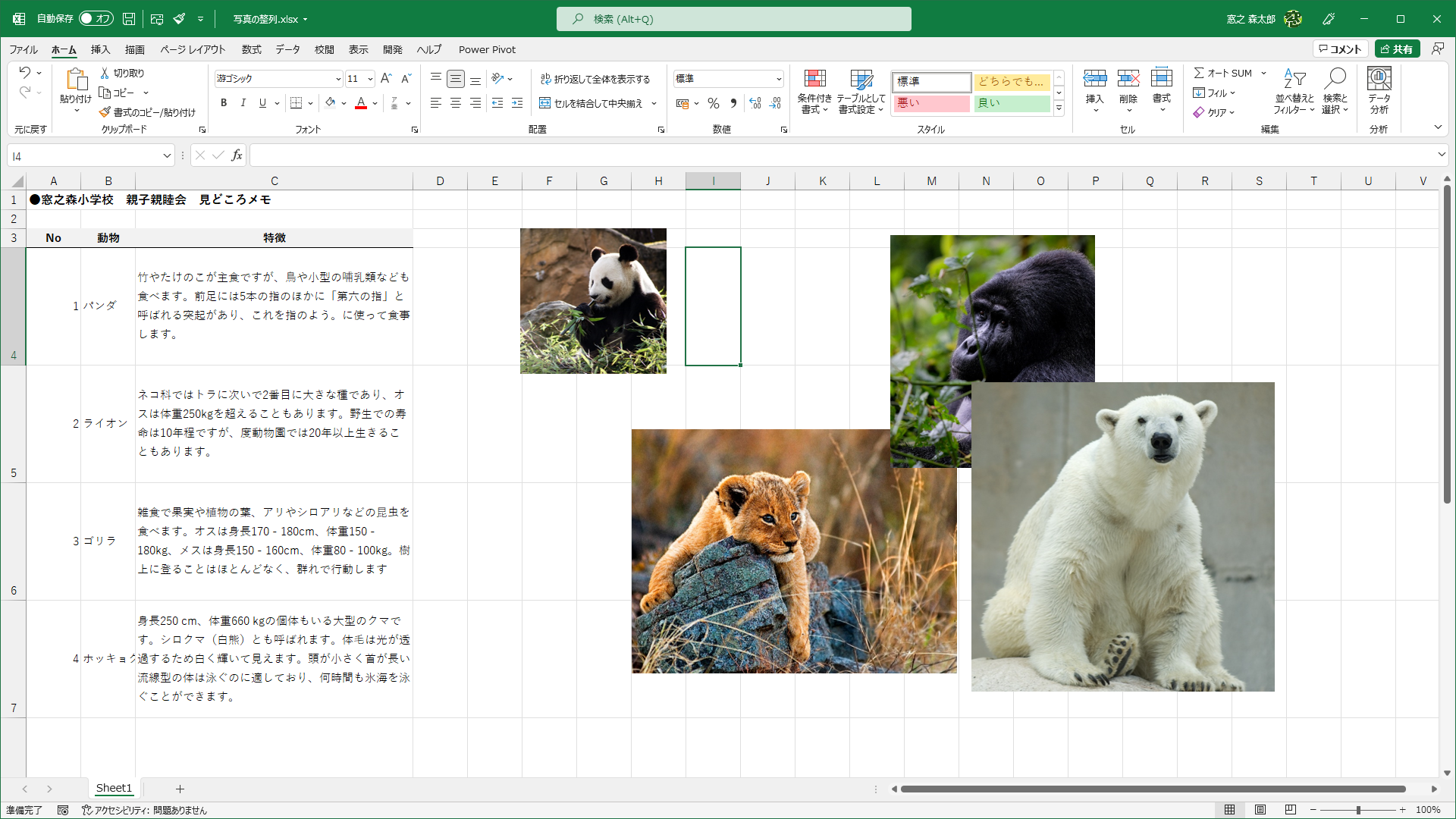
Task: Toggle the AutoSave switch
Action: (96, 18)
